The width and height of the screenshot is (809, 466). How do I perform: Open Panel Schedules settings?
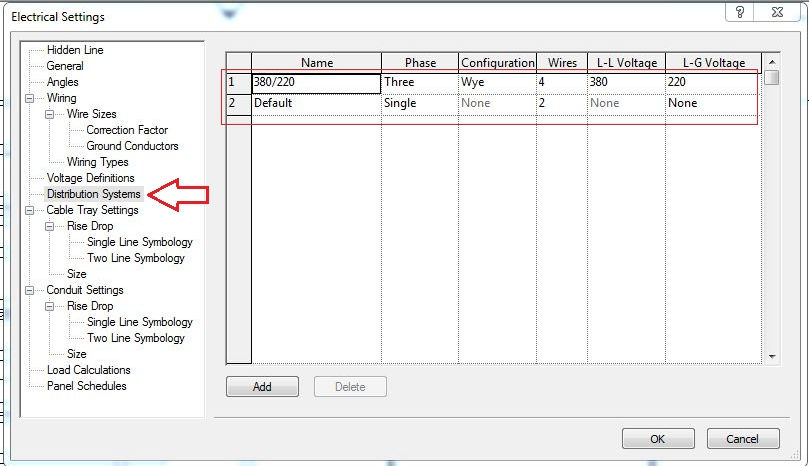pyautogui.click(x=86, y=386)
